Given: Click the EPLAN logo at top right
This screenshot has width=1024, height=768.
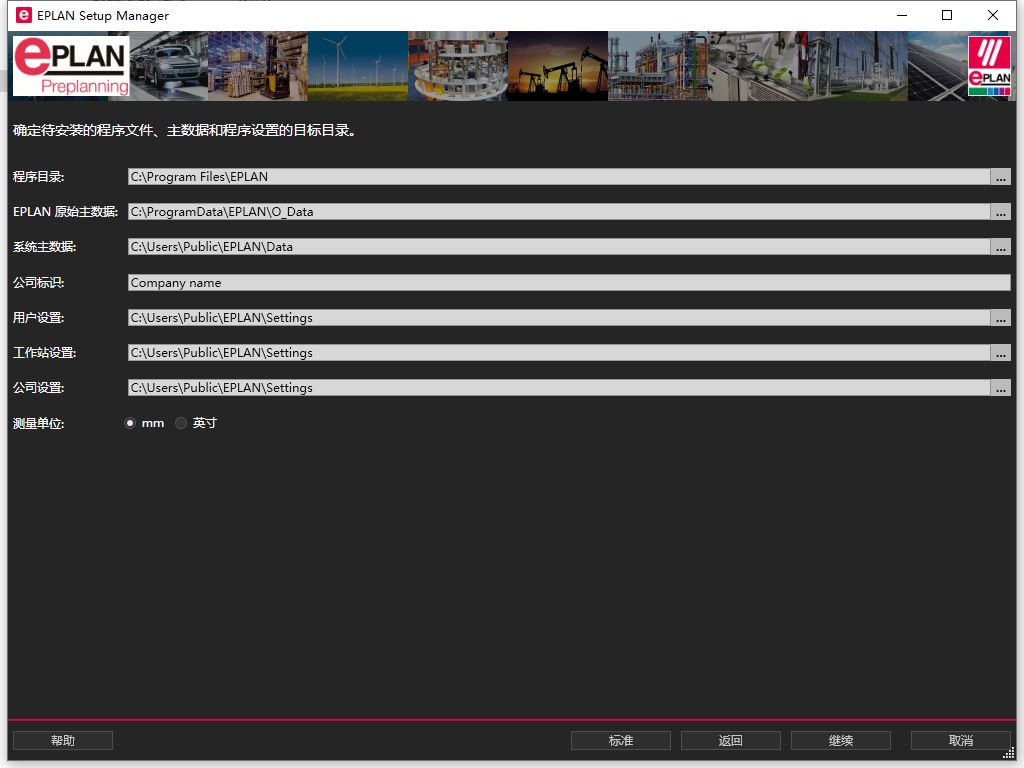Looking at the screenshot, I should tap(989, 66).
